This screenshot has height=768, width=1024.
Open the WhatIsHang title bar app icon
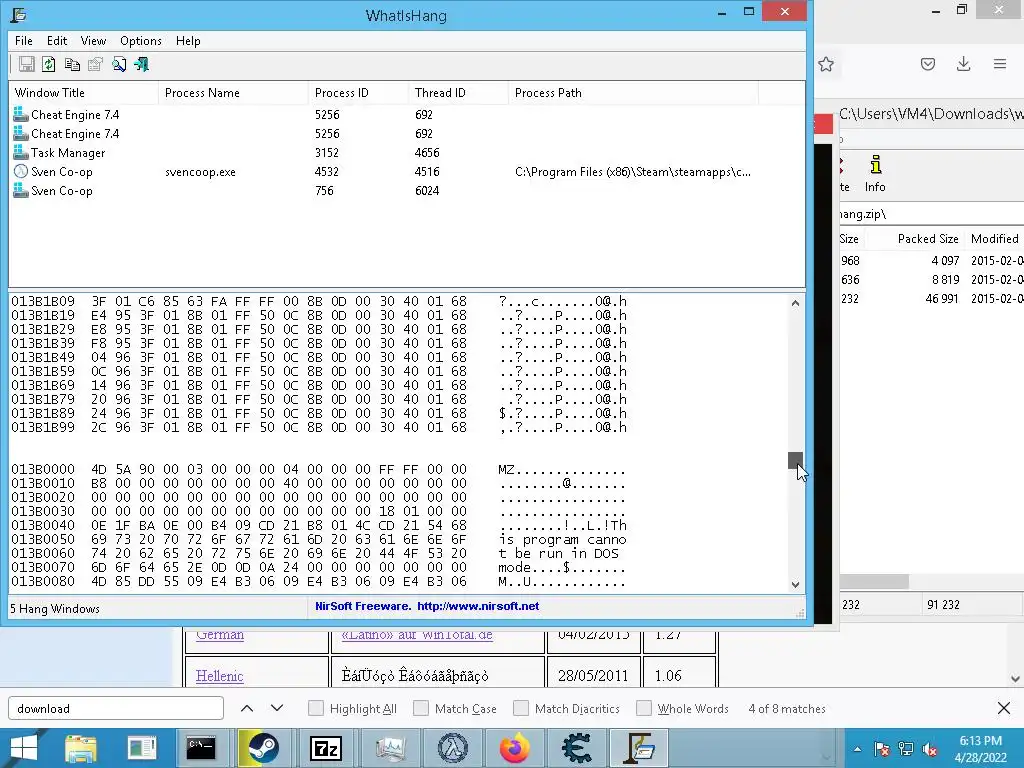(x=19, y=14)
